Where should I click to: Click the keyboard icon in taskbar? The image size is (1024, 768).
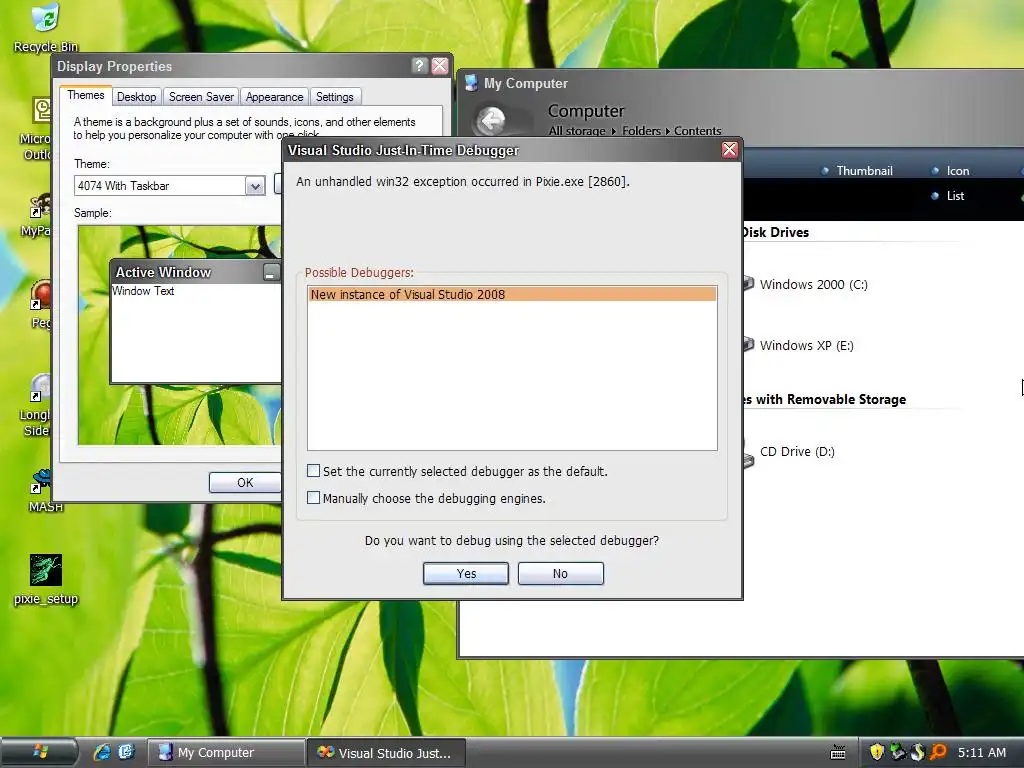click(x=838, y=752)
